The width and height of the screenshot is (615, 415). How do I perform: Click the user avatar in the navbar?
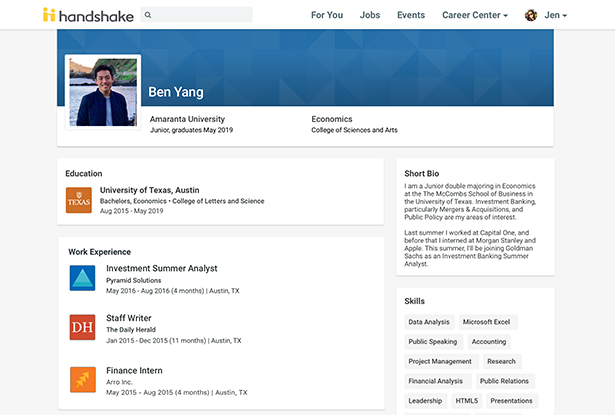click(531, 15)
